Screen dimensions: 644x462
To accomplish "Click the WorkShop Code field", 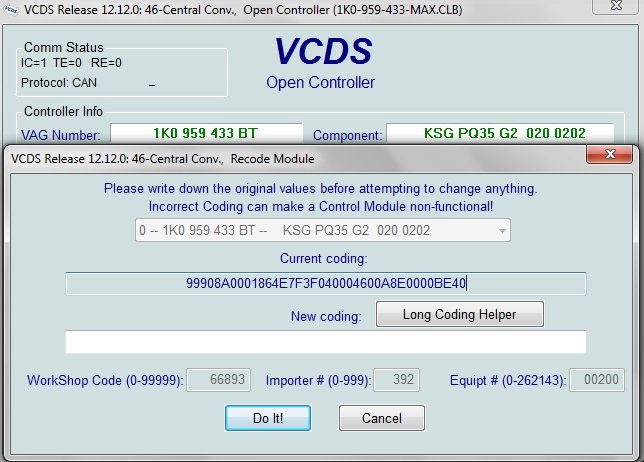I will pos(212,380).
